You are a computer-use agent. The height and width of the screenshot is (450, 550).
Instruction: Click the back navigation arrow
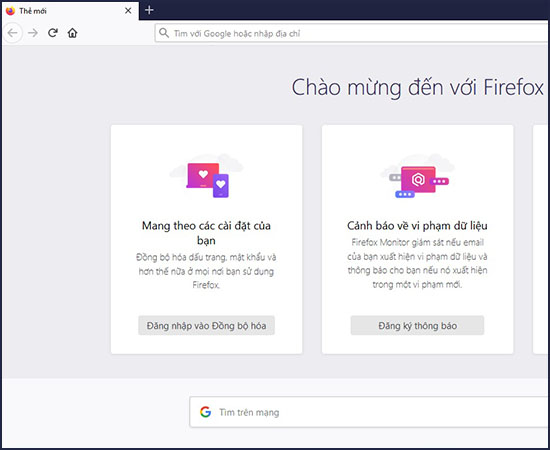13,33
